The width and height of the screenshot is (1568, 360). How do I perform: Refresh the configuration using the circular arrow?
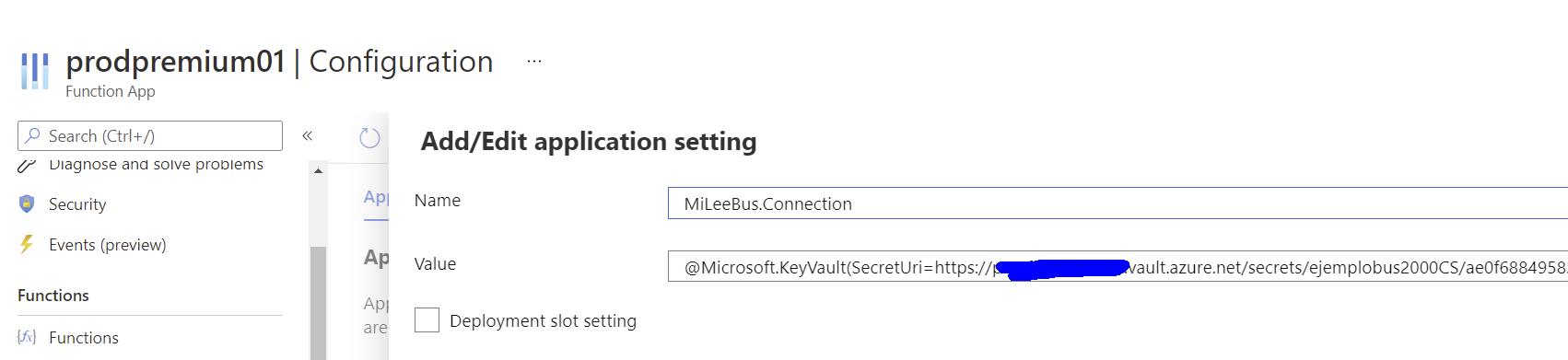tap(369, 138)
